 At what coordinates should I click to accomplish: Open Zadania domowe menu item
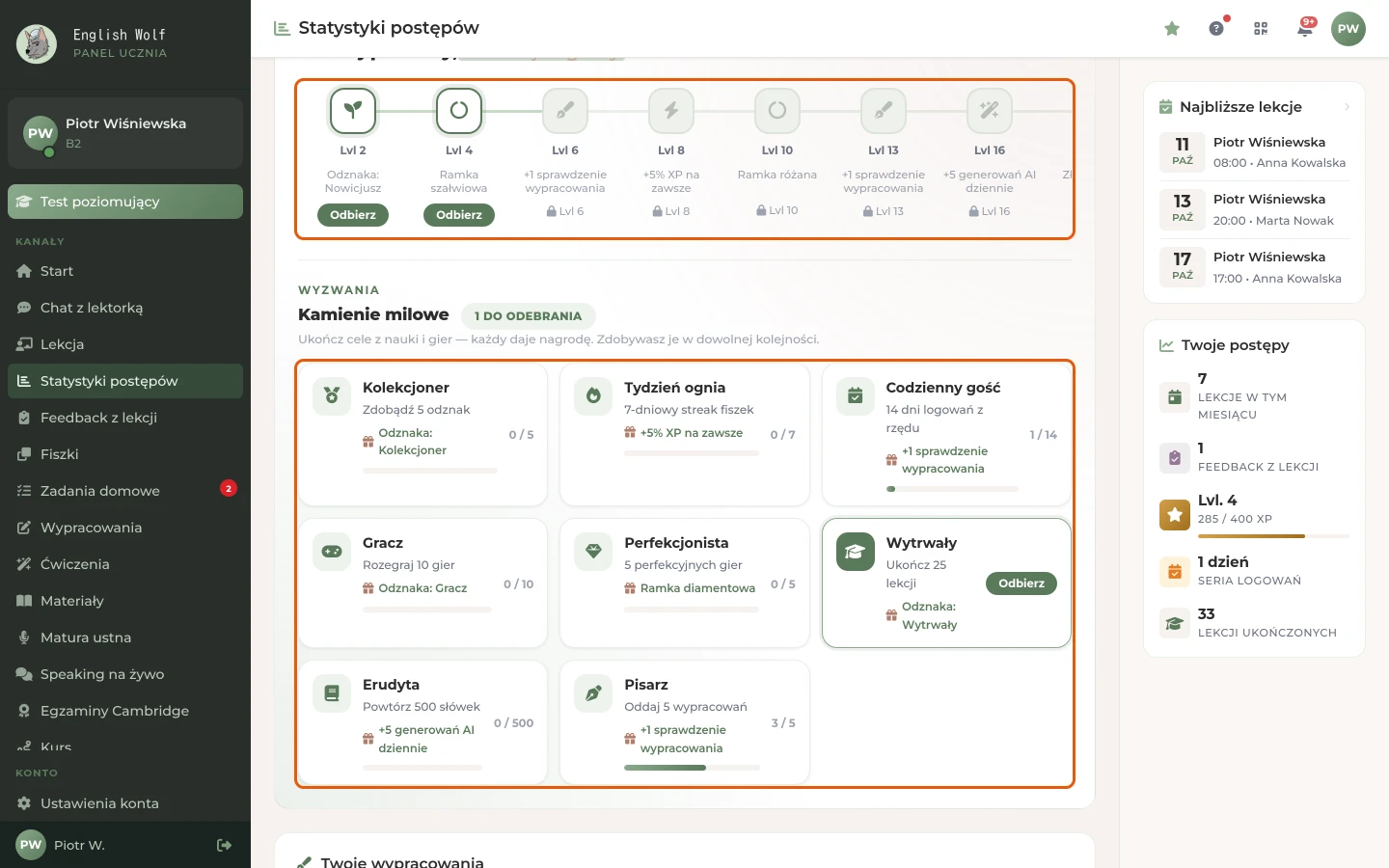click(x=125, y=491)
